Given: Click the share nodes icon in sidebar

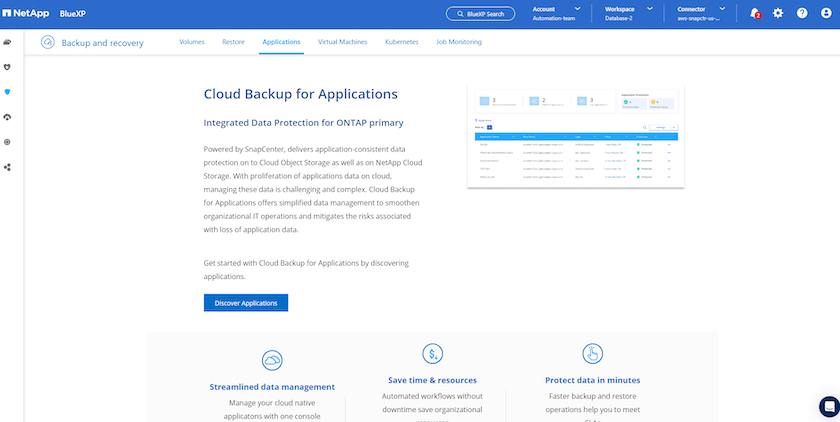Looking at the screenshot, I should point(8,167).
